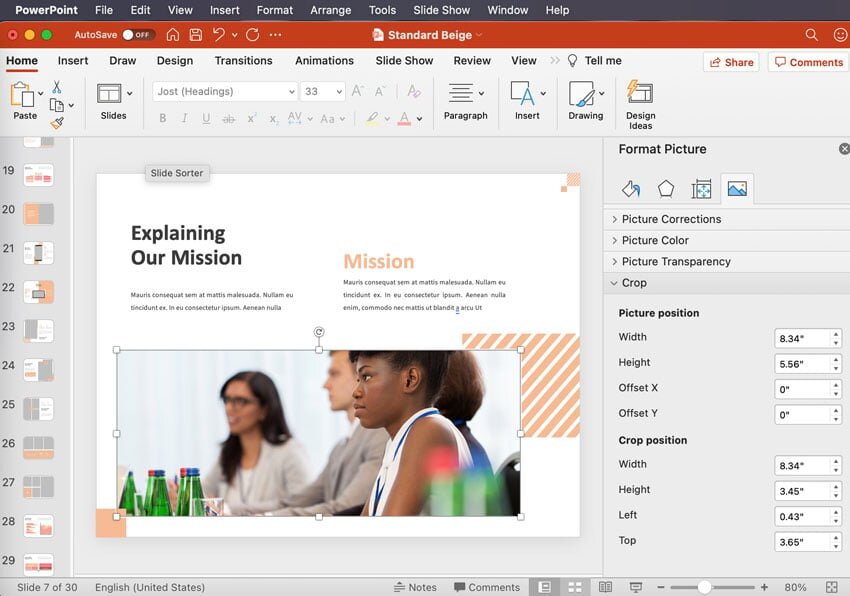Toggle the AutoSave switch
The height and width of the screenshot is (596, 850).
coord(138,35)
